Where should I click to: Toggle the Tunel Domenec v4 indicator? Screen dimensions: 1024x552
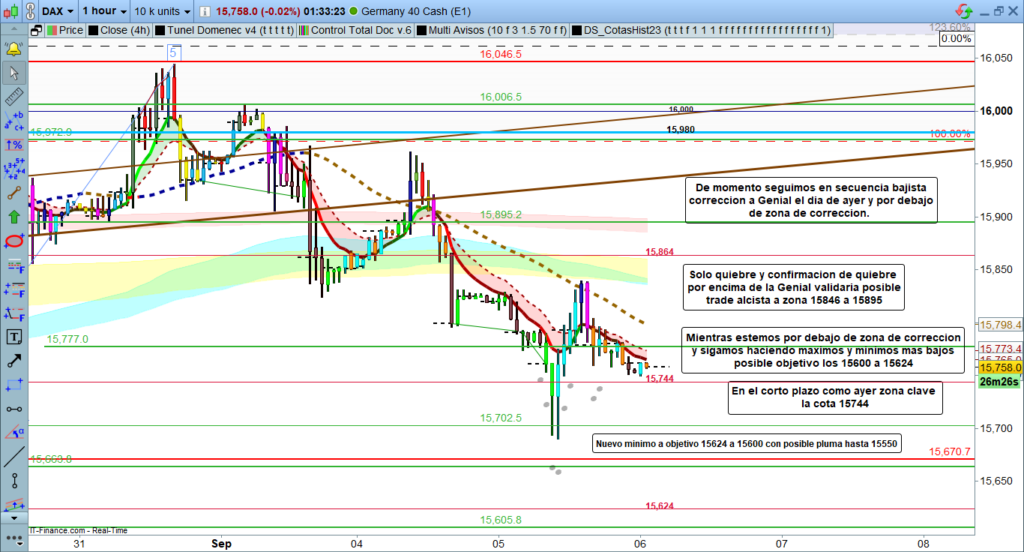click(224, 30)
